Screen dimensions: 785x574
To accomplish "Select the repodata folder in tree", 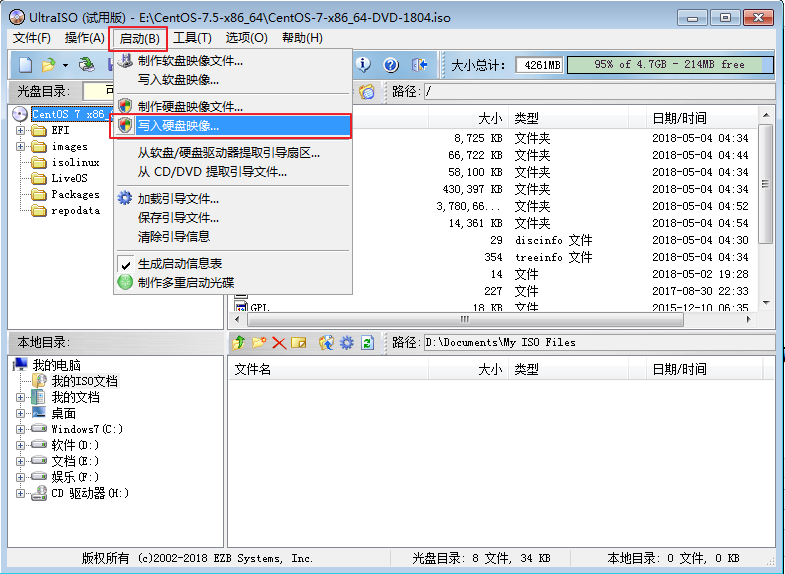I will [x=76, y=210].
